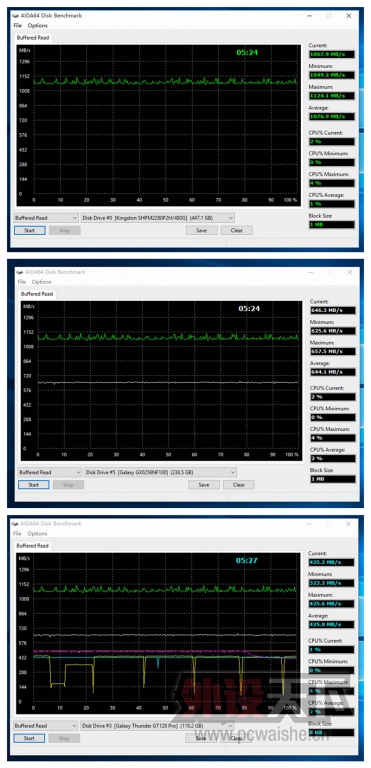Expand Buffered Read test dropdown in Galaxy GX0256NF100 window
Viewport: 371px width, 768px height.
(x=49, y=472)
